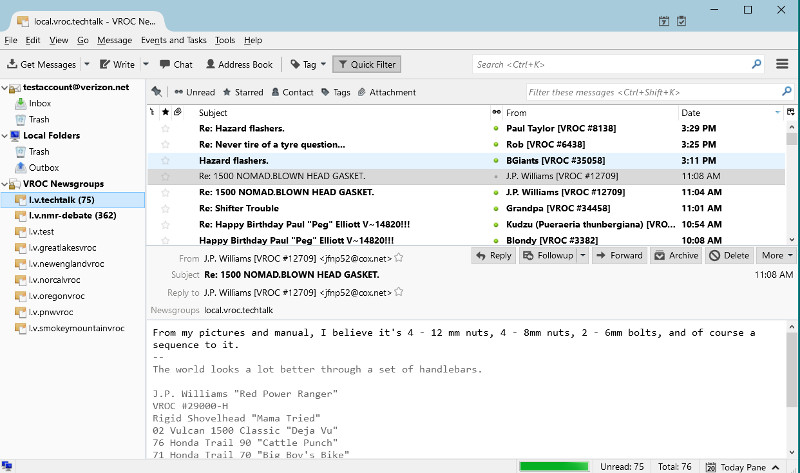Open the Today Pane toggle

742,467
